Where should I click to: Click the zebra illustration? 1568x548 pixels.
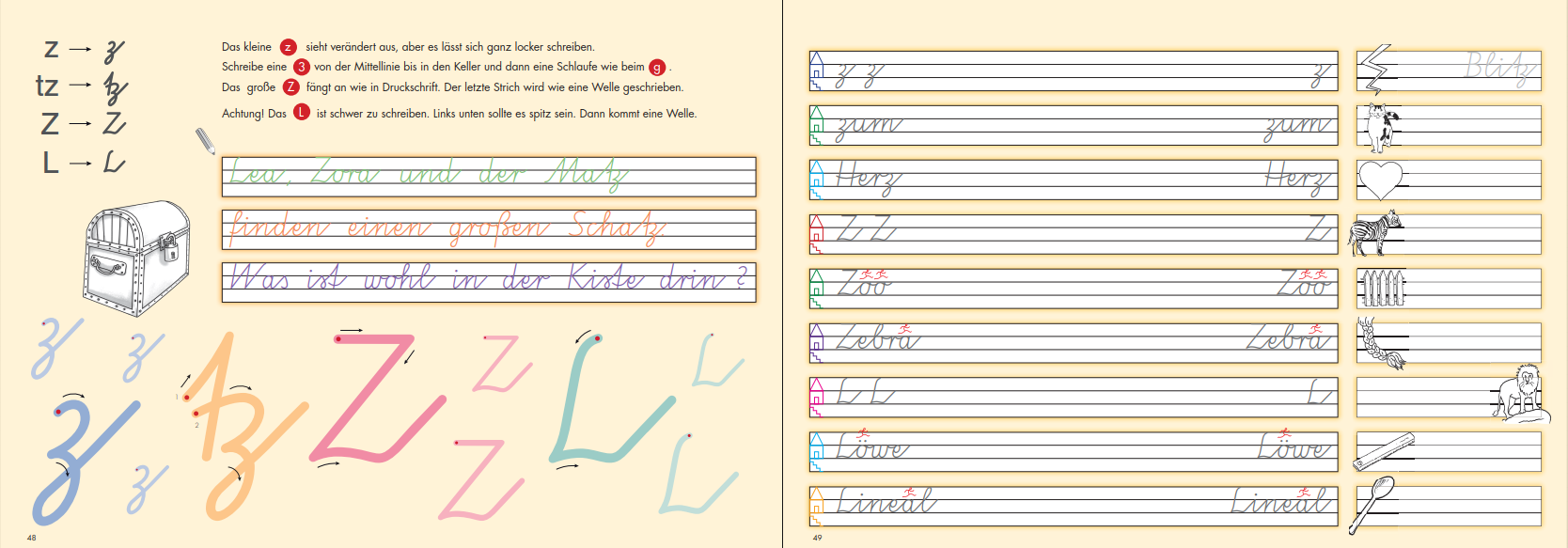(1375, 233)
